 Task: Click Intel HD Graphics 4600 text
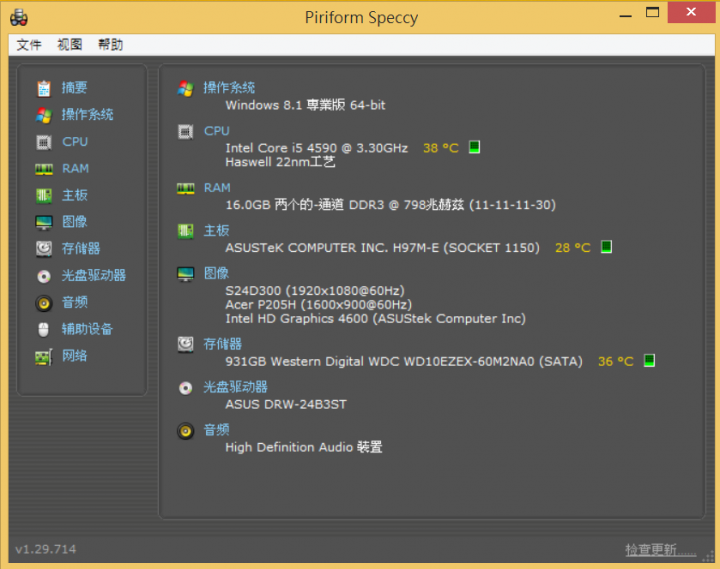pyautogui.click(x=375, y=319)
